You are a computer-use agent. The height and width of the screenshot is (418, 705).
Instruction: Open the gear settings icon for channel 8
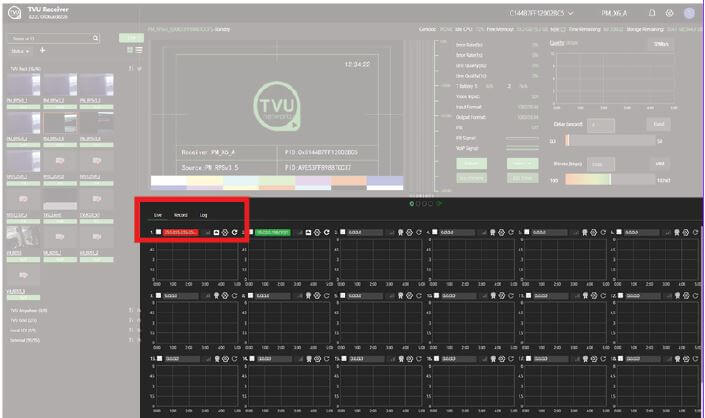(317, 296)
